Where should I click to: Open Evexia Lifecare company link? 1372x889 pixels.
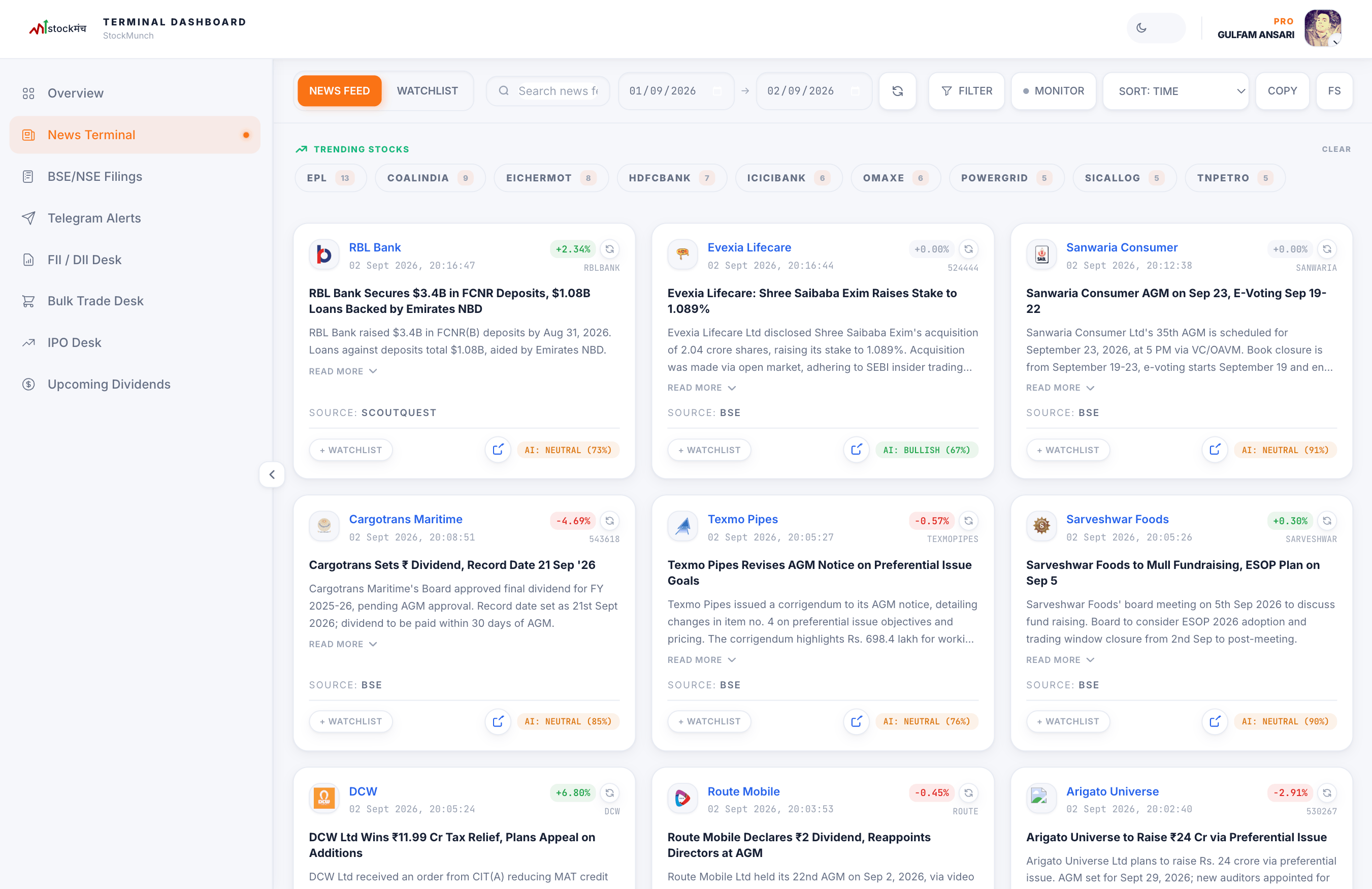pos(749,247)
